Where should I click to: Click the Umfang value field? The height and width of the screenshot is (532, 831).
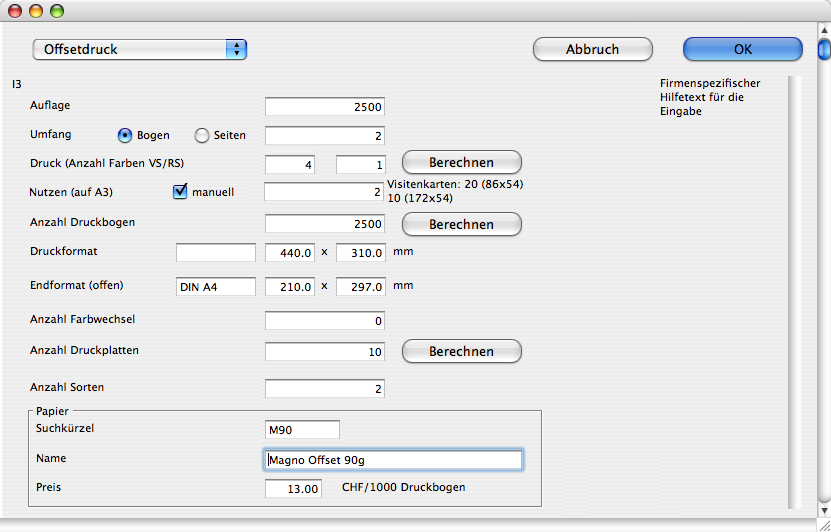pos(325,135)
